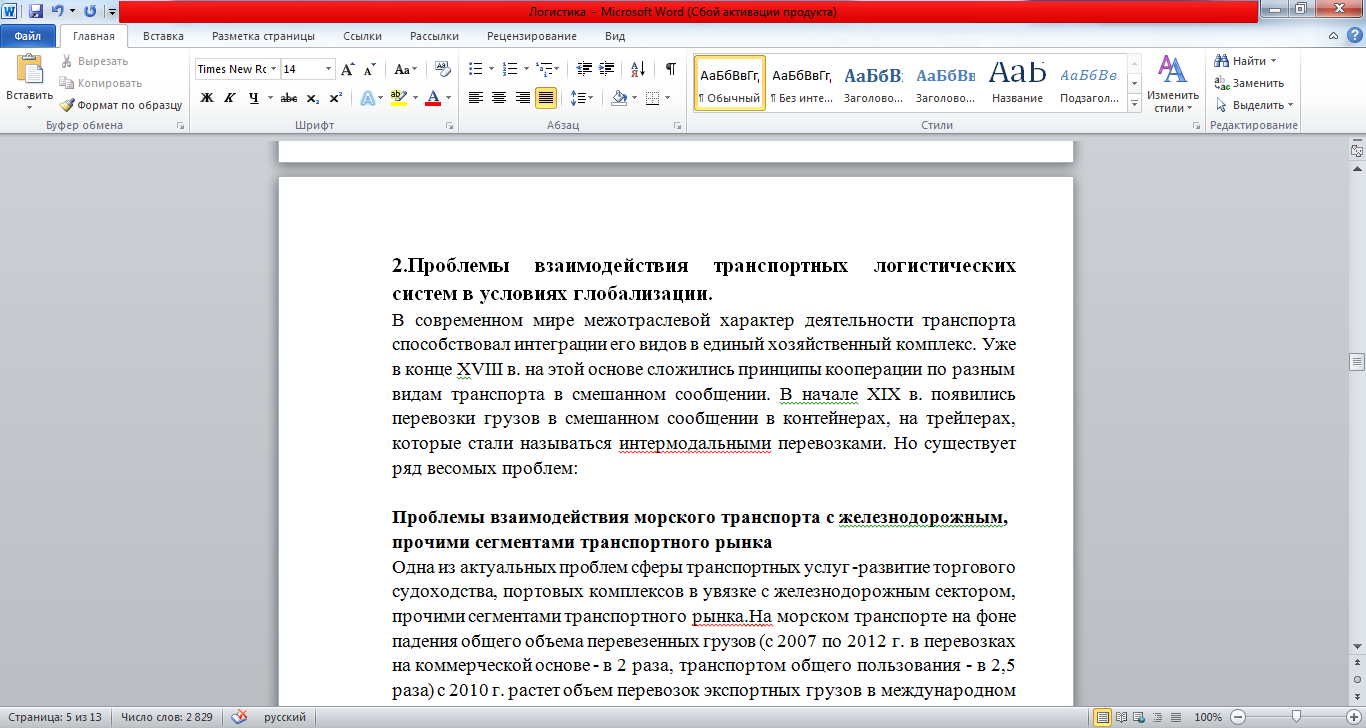Apply subscript from the Font group
1366x728 pixels.
[311, 97]
